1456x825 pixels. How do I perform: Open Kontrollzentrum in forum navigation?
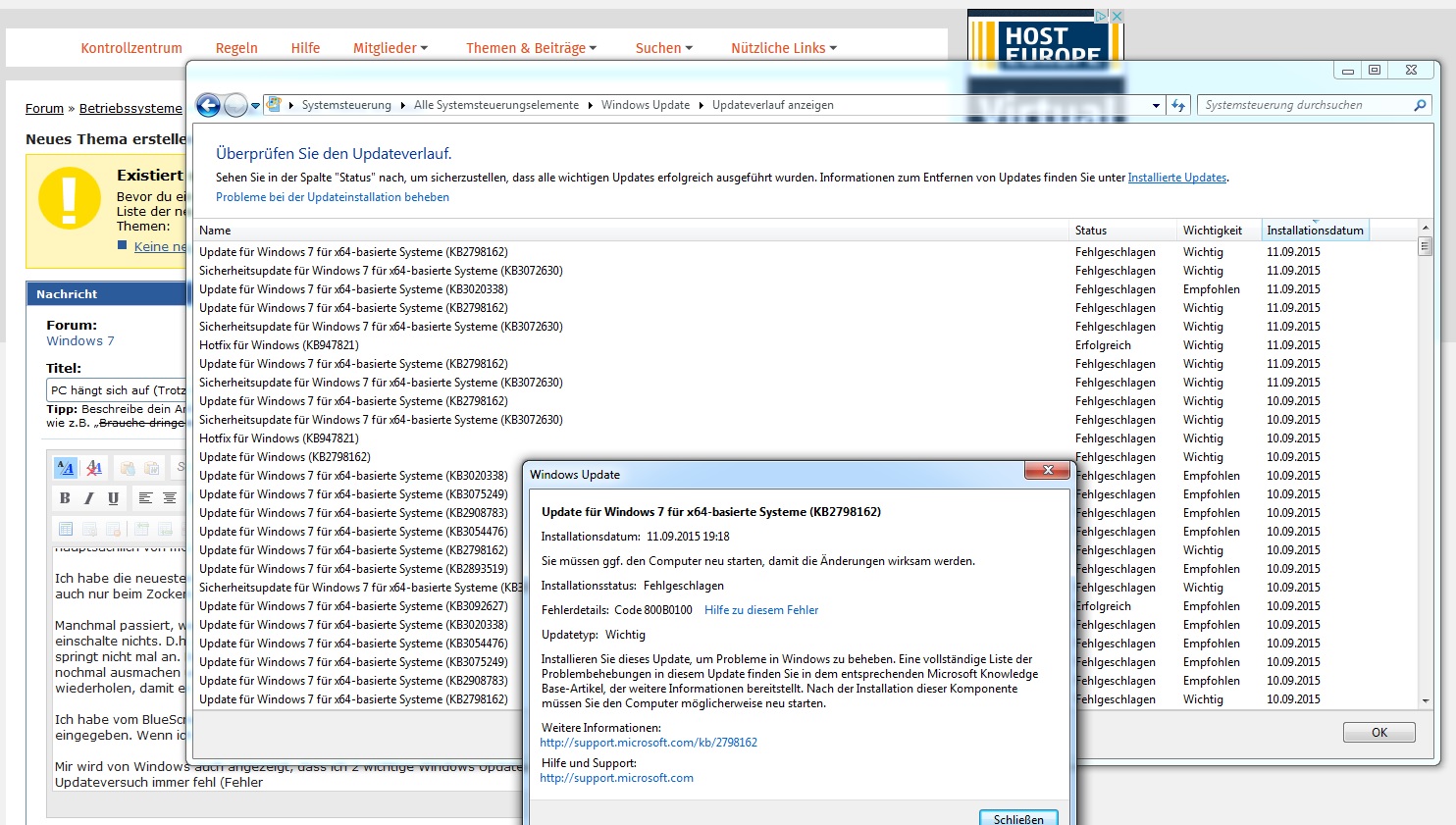click(131, 48)
